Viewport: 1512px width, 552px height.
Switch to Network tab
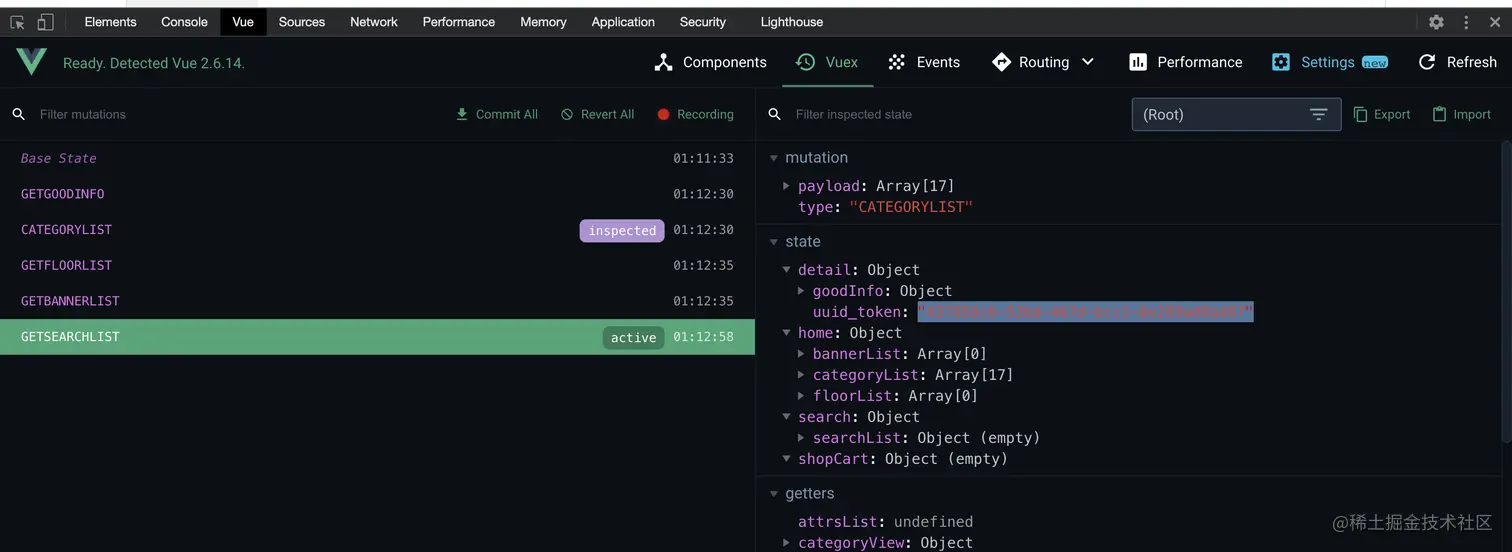pos(374,22)
